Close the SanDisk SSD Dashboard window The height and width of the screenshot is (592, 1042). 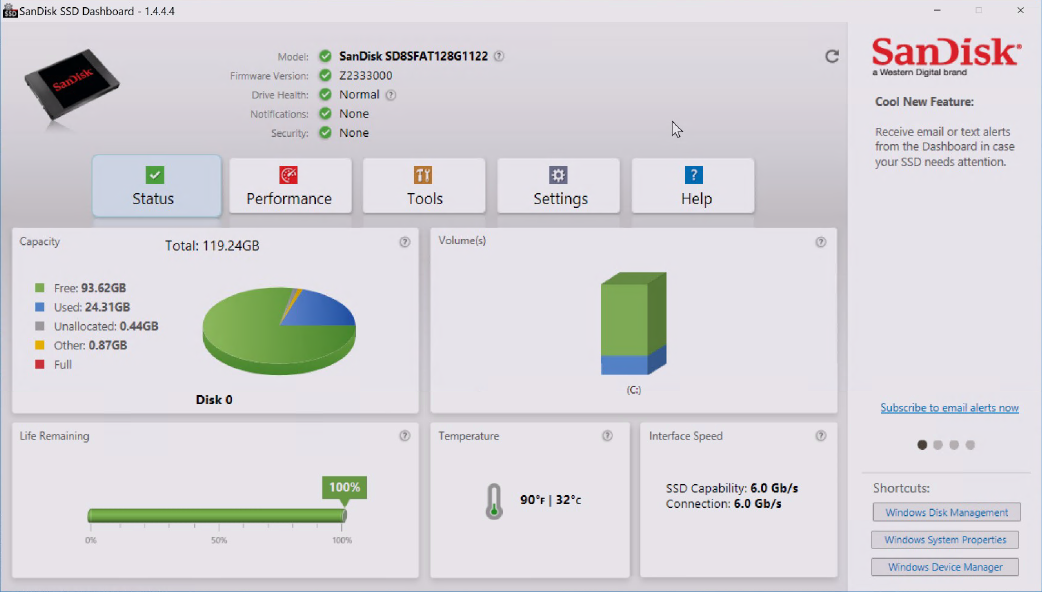click(x=1021, y=11)
